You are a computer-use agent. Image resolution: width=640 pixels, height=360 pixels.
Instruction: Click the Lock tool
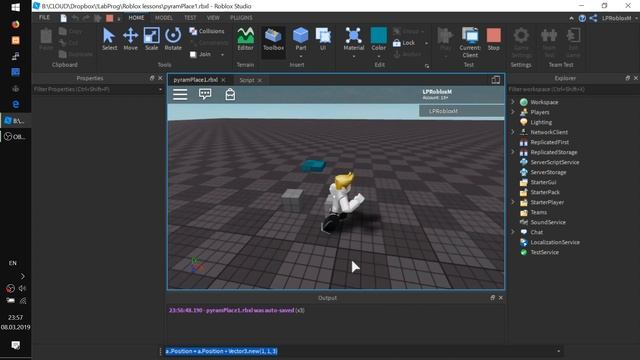404,43
